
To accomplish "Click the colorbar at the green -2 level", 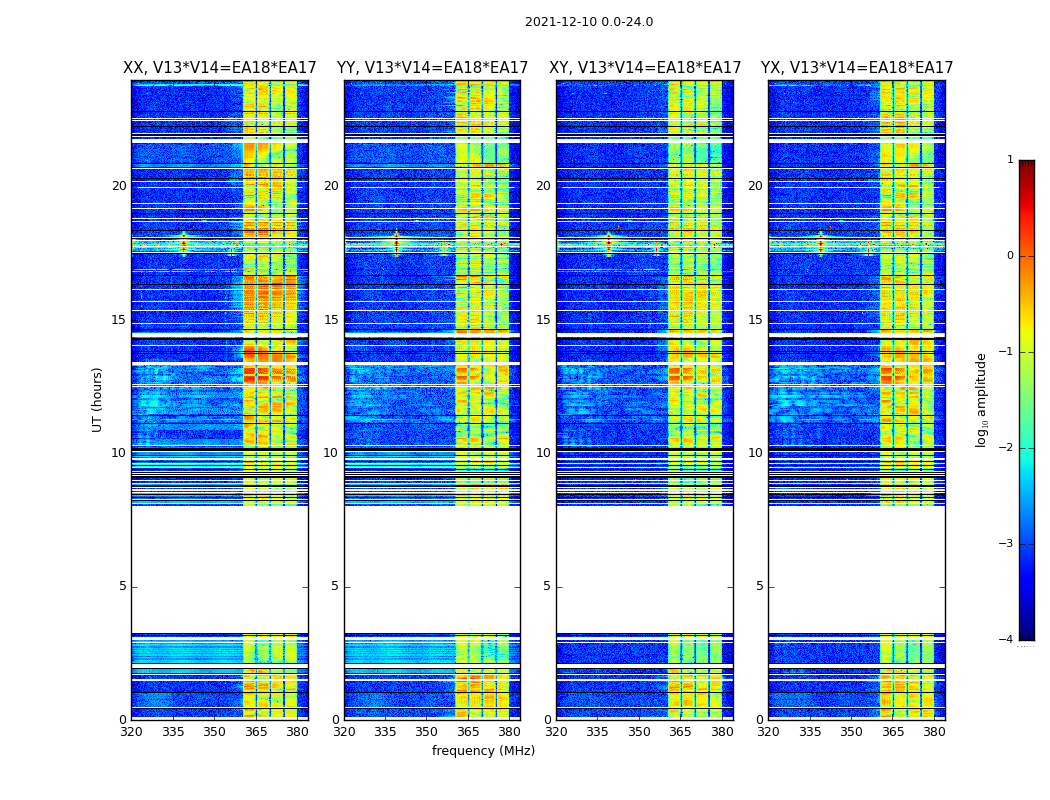I will pyautogui.click(x=1027, y=447).
